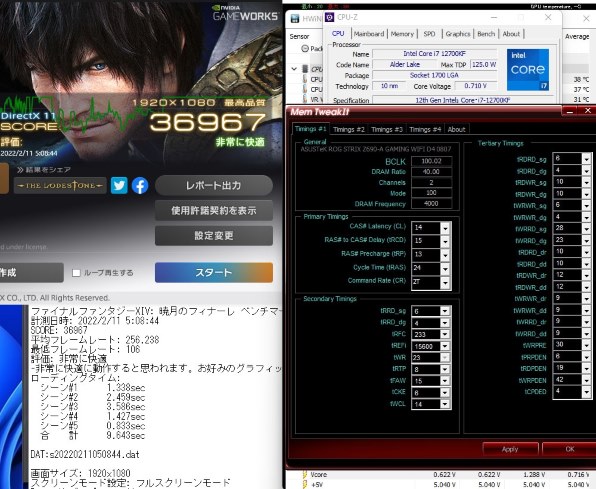The width and height of the screenshot is (596, 489).
Task: Open tRFC dropdown
Action: pyautogui.click(x=444, y=334)
